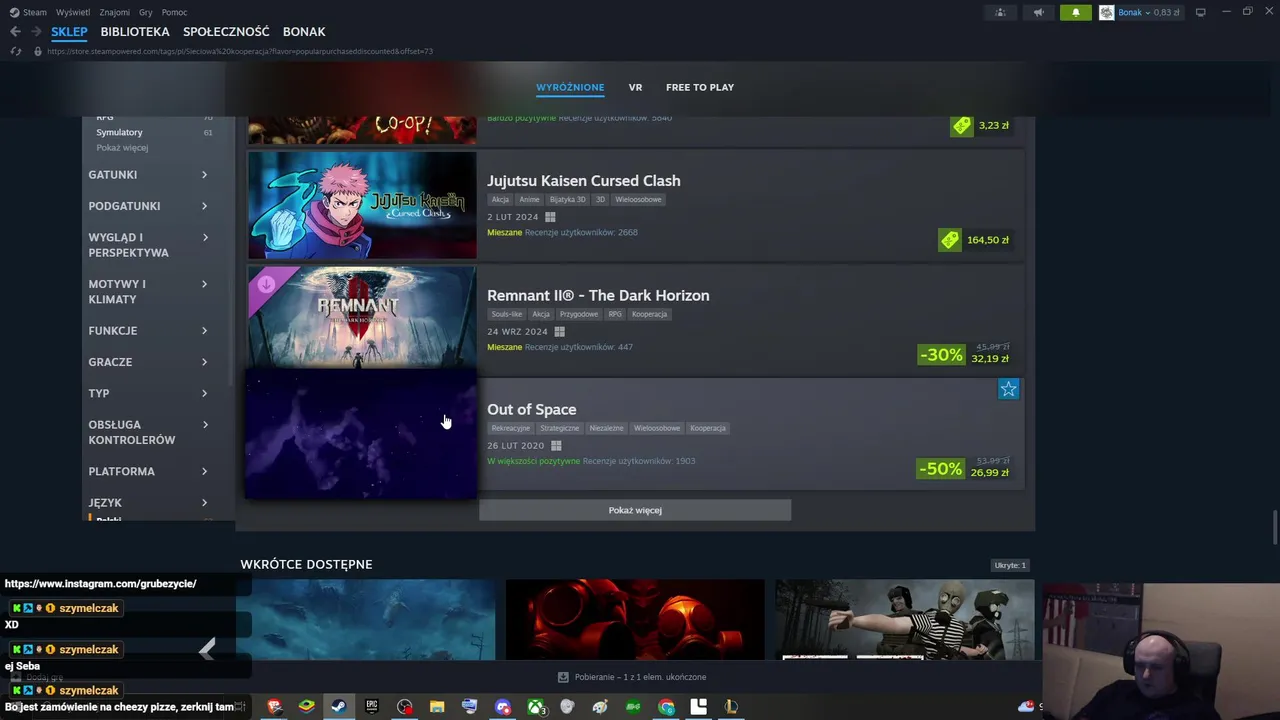Image resolution: width=1280 pixels, height=720 pixels.
Task: Expand the GATUNKI filter section
Action: coord(148,175)
